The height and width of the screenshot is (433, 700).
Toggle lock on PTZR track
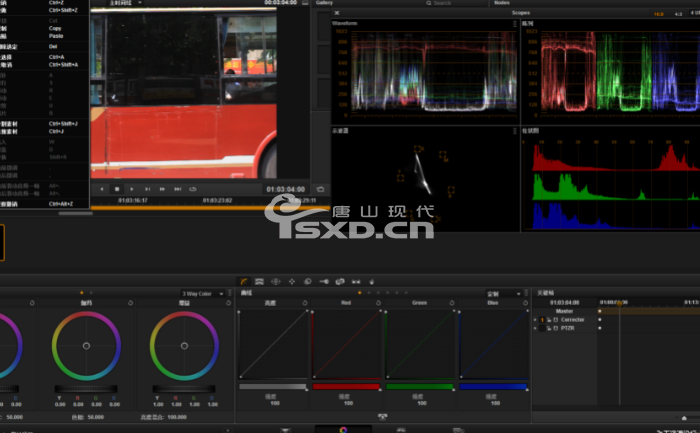pos(549,328)
